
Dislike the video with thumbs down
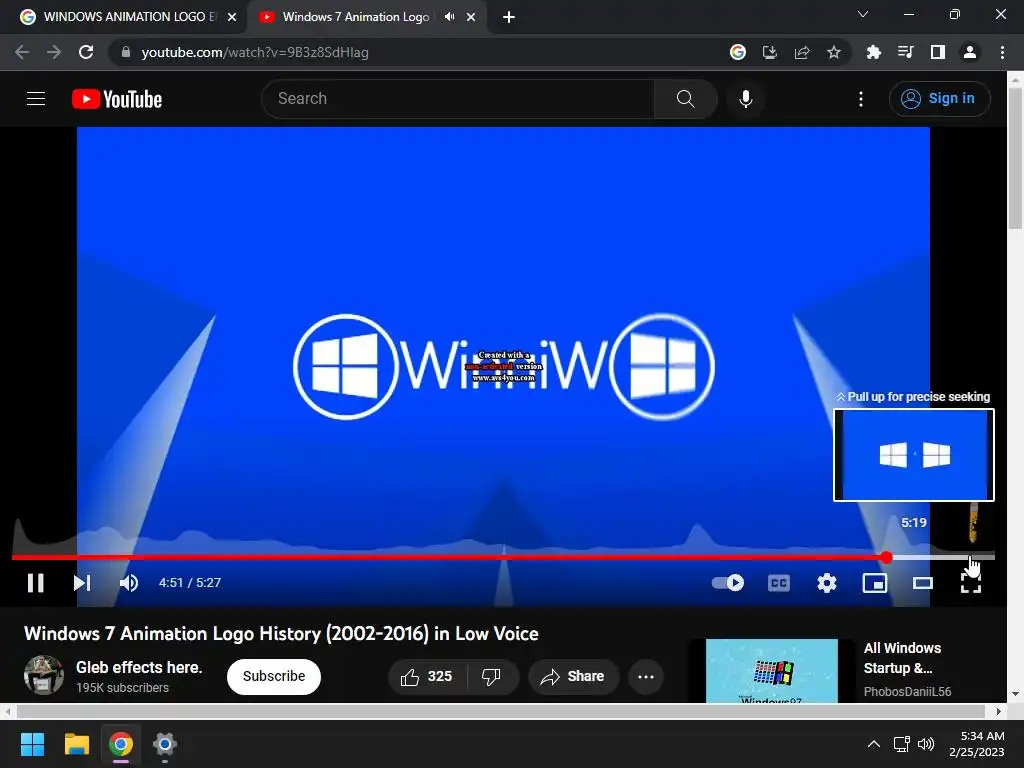pyautogui.click(x=491, y=677)
